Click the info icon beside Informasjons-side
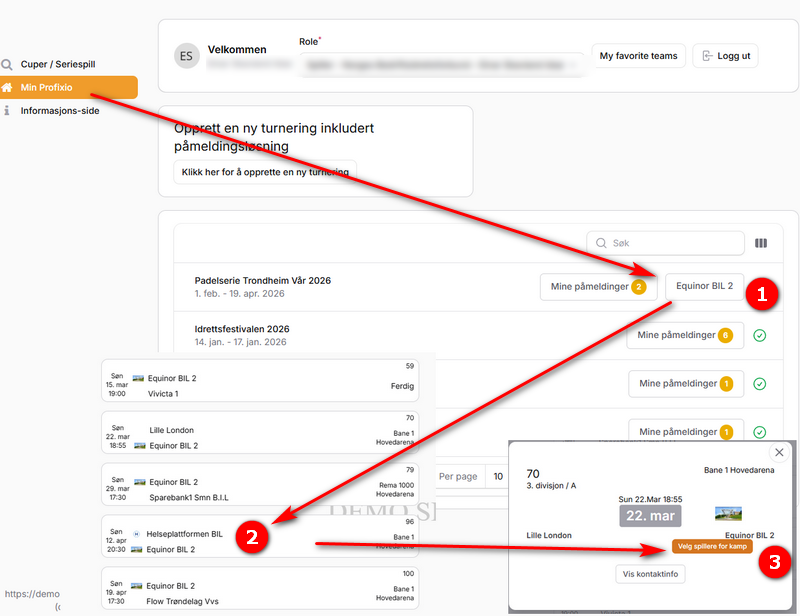Viewport: 800px width, 616px height. [x=7, y=111]
